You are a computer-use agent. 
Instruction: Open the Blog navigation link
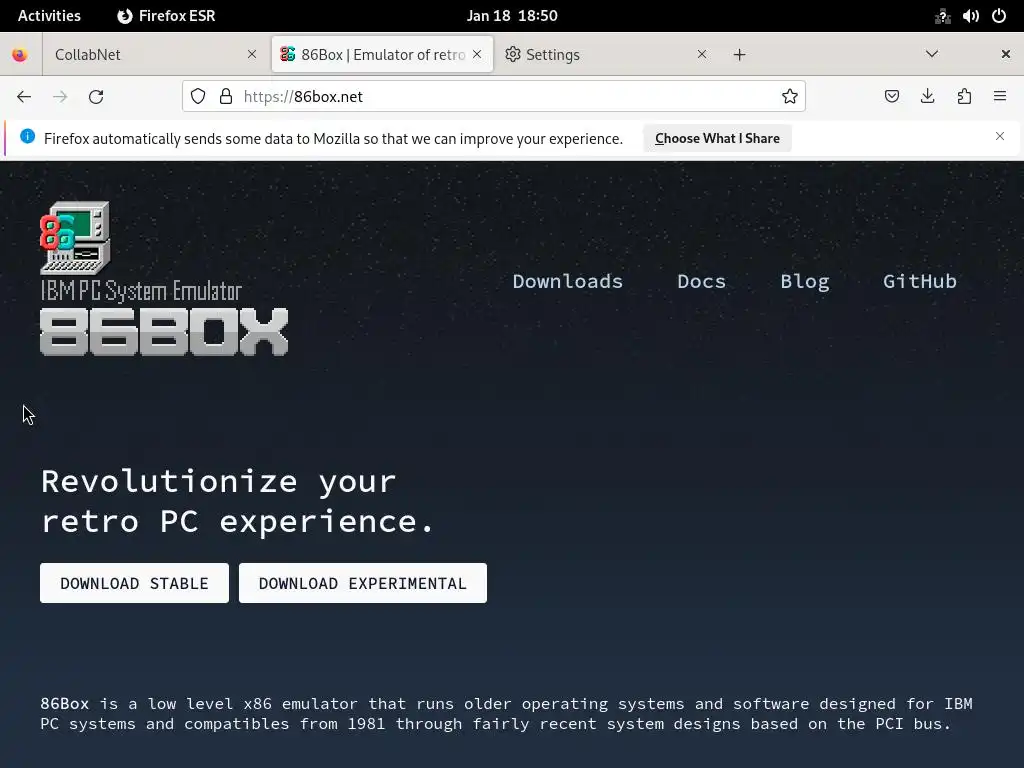click(805, 281)
